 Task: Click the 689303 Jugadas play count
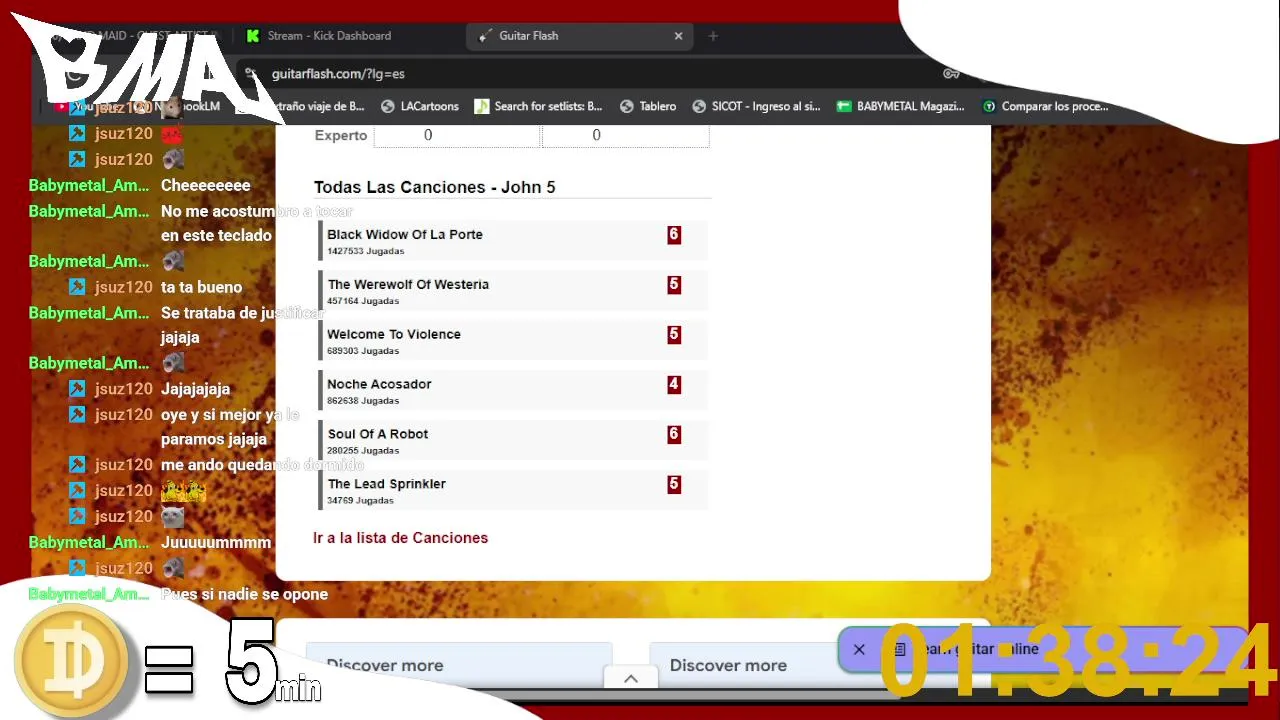click(363, 351)
